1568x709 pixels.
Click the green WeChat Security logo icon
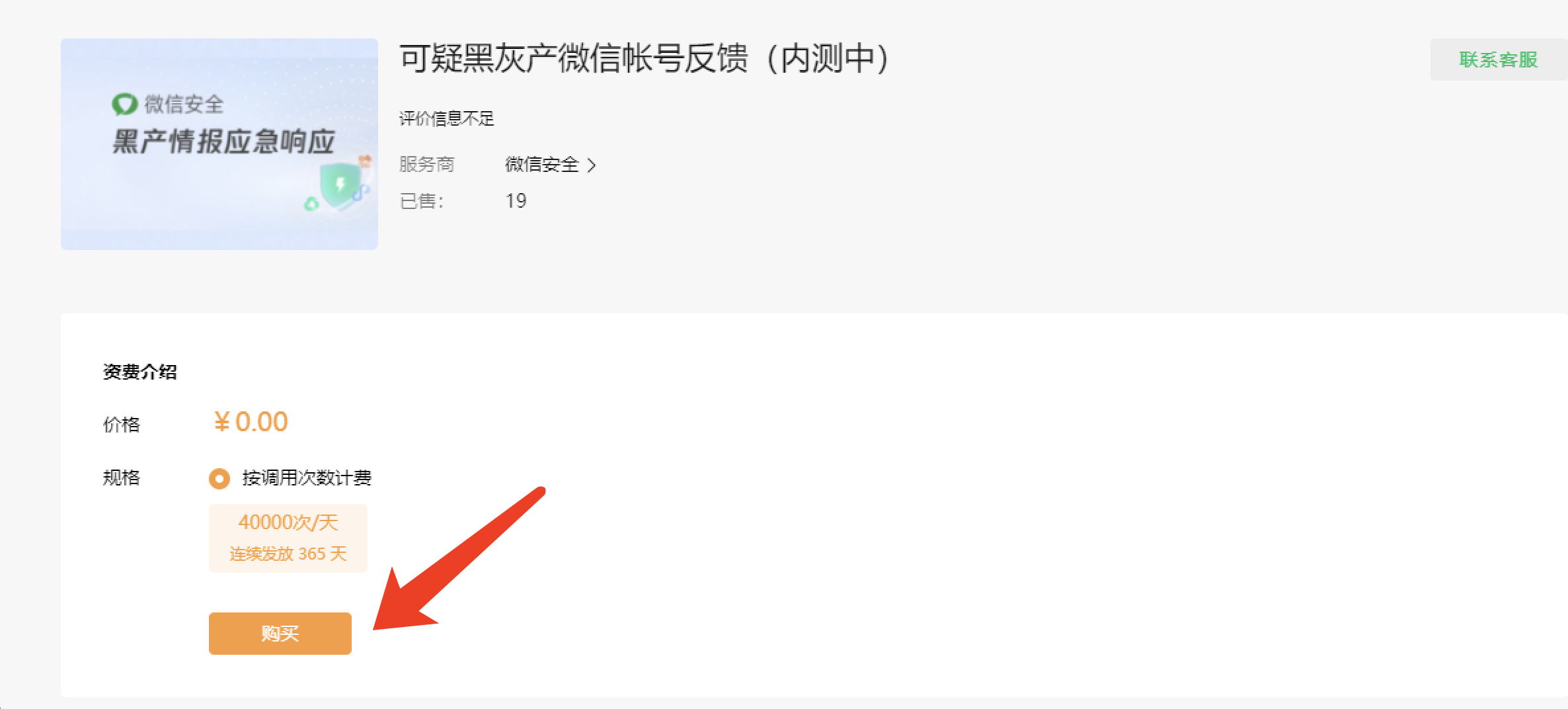pos(124,104)
